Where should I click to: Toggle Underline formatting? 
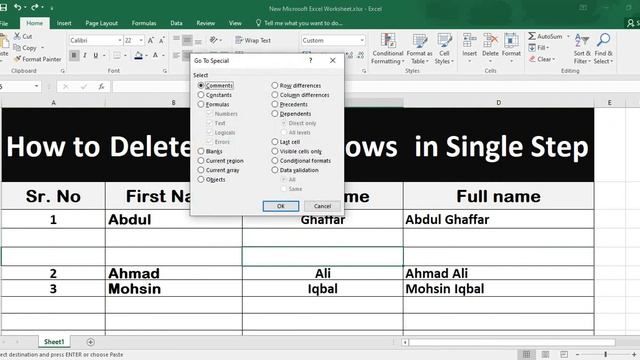(x=96, y=55)
